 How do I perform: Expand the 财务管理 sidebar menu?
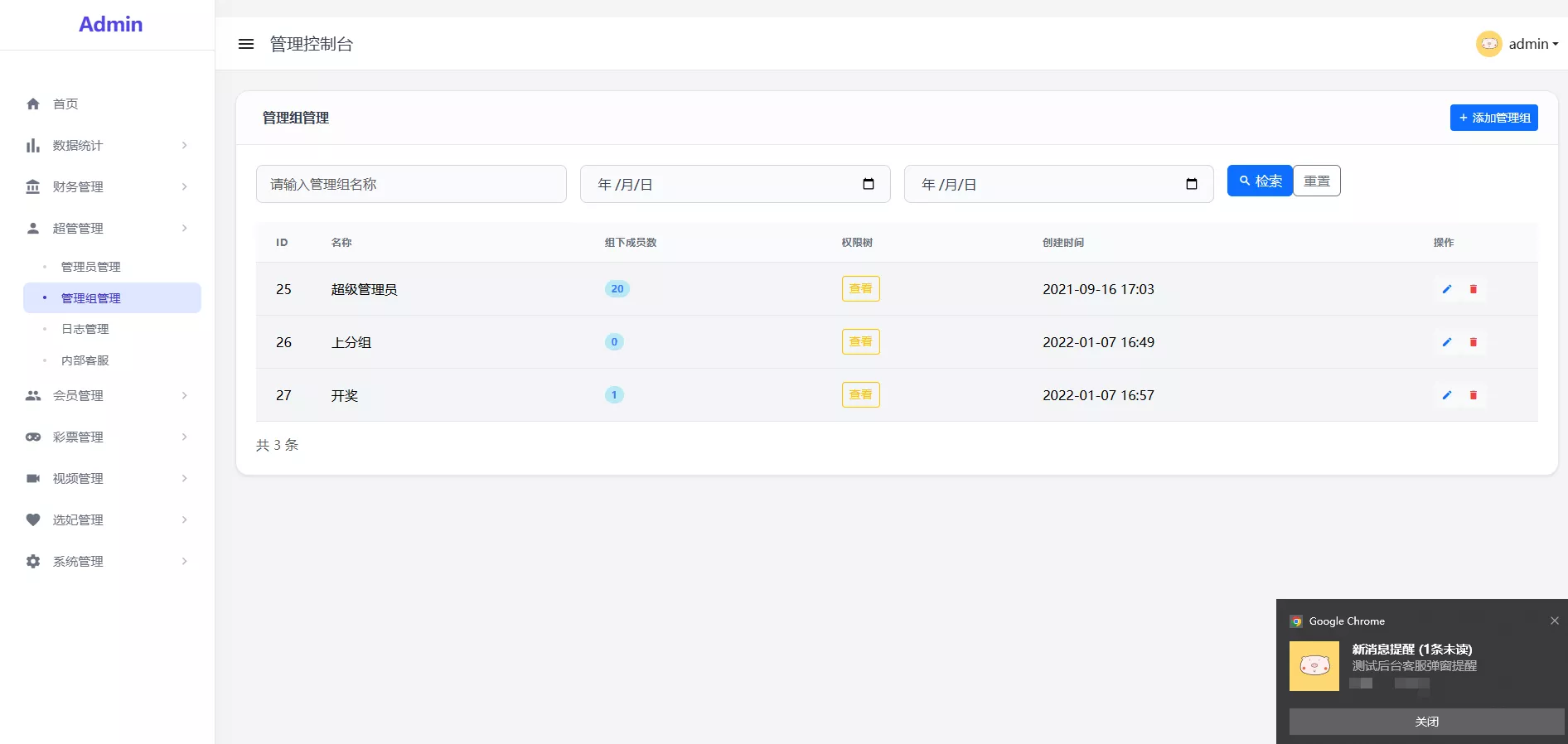click(108, 187)
